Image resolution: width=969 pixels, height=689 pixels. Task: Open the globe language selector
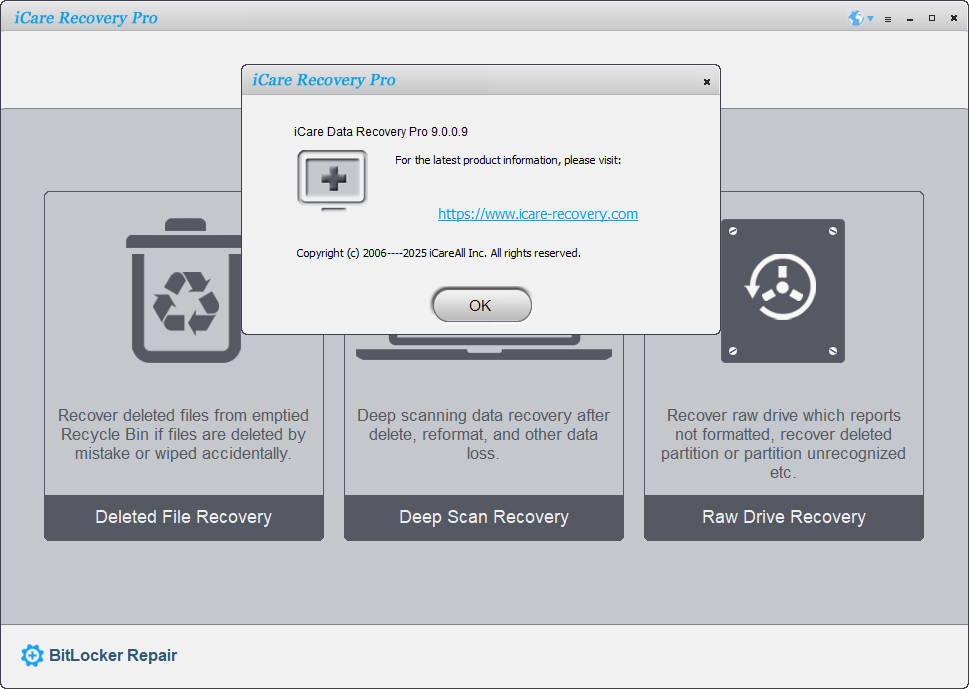click(x=860, y=19)
